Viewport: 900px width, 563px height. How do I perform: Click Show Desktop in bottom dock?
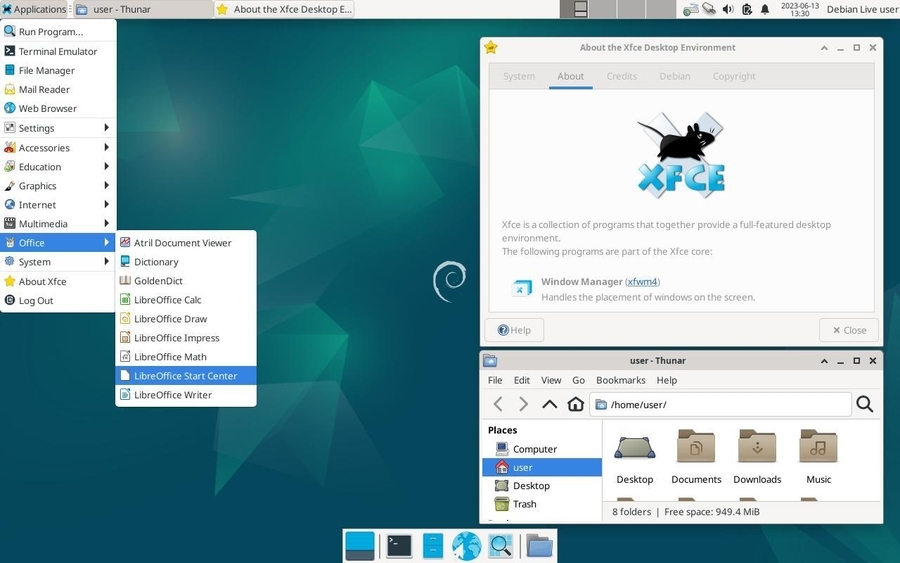360,546
